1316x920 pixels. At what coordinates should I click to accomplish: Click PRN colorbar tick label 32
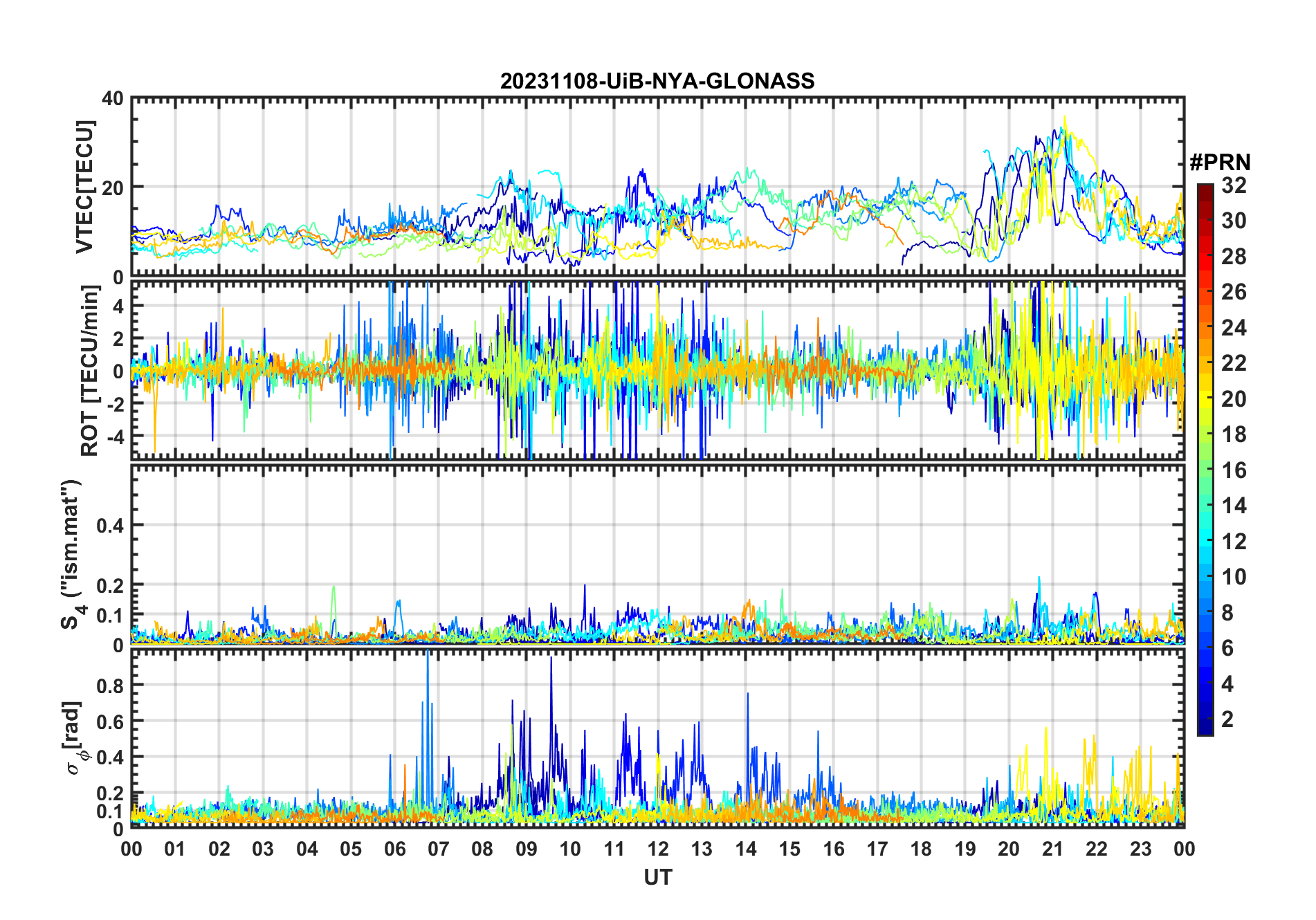[1234, 185]
